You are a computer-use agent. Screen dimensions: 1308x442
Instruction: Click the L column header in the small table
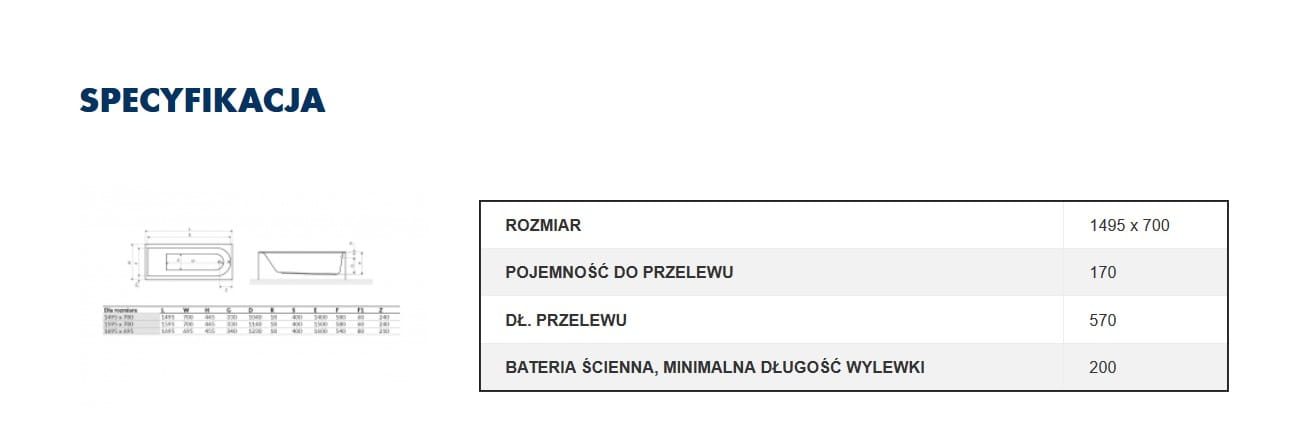[x=165, y=311]
